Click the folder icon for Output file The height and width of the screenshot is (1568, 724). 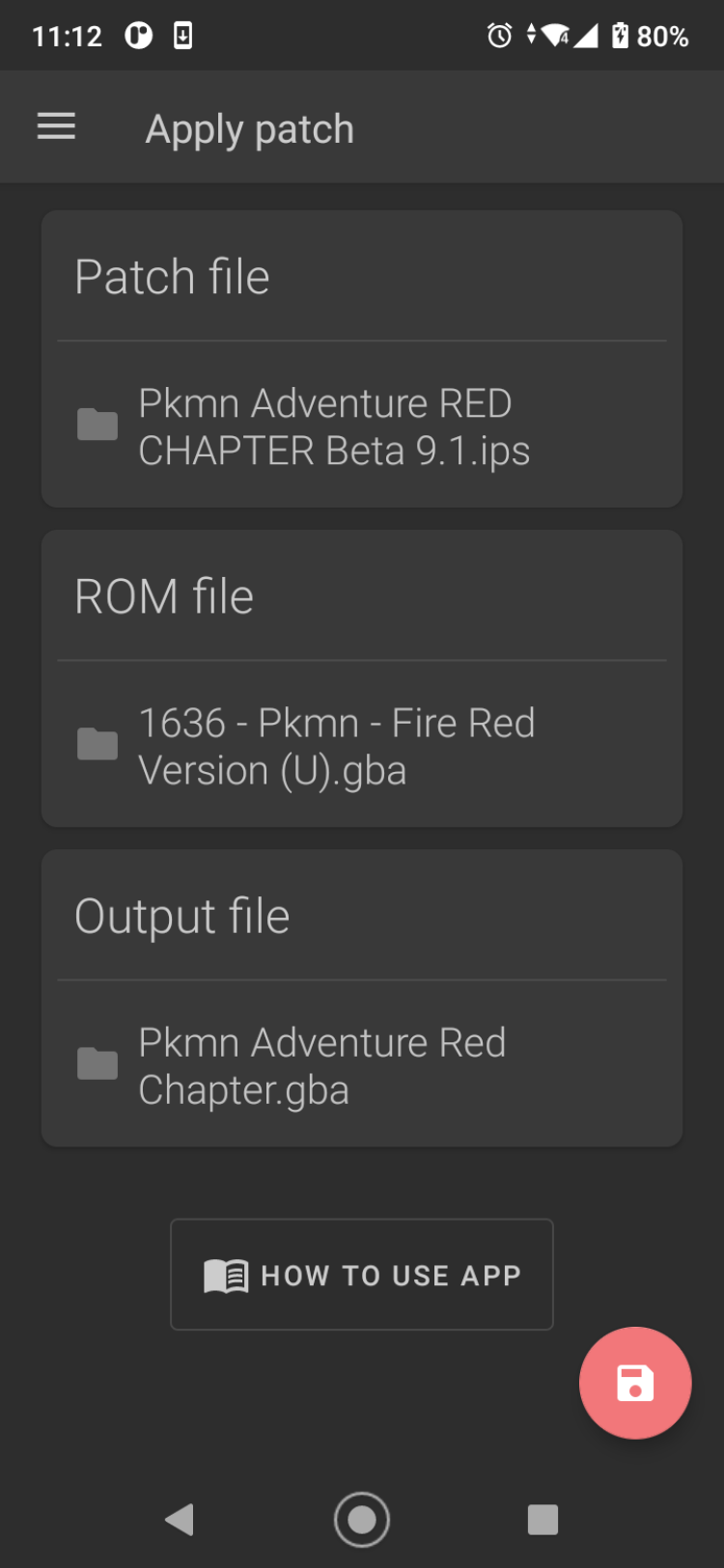97,1063
